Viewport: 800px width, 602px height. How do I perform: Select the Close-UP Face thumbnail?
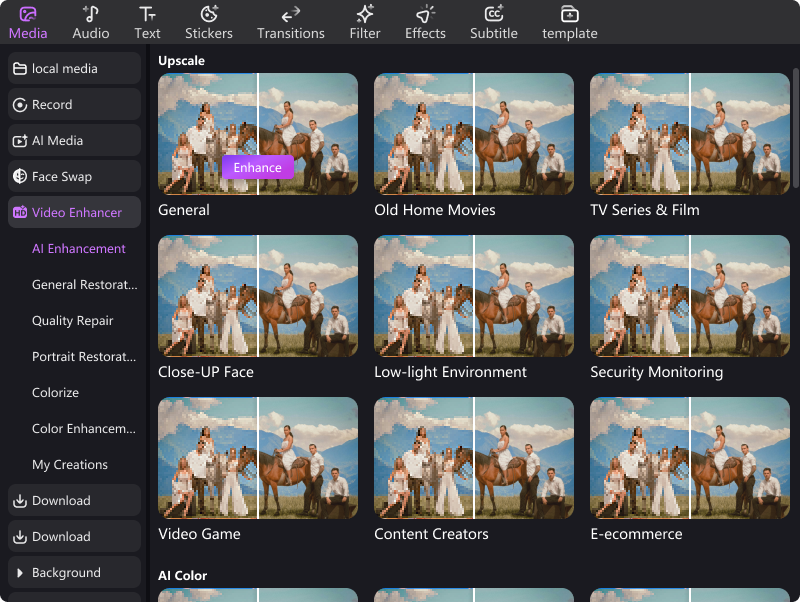click(258, 296)
